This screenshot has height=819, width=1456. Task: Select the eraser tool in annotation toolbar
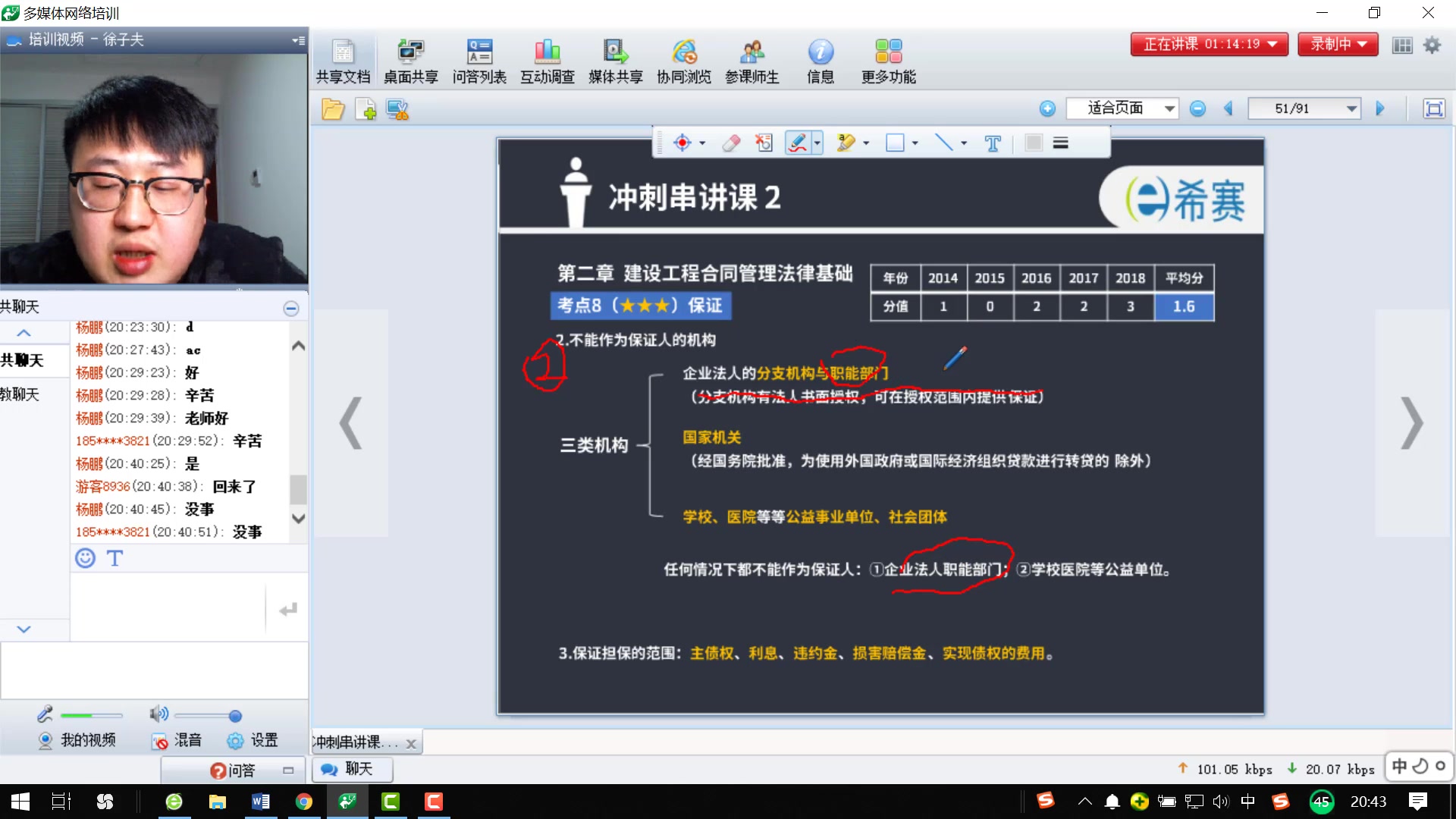click(x=730, y=143)
